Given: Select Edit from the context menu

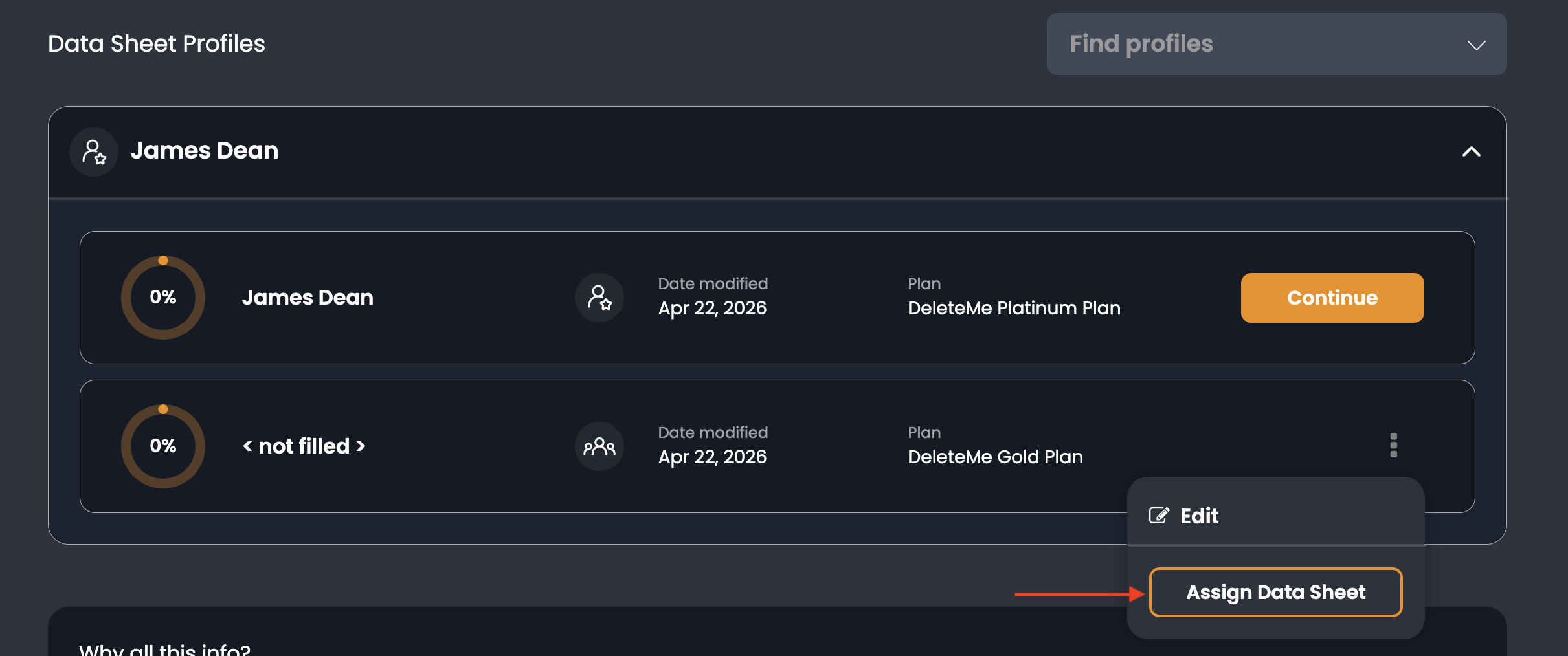Looking at the screenshot, I should (x=1199, y=516).
